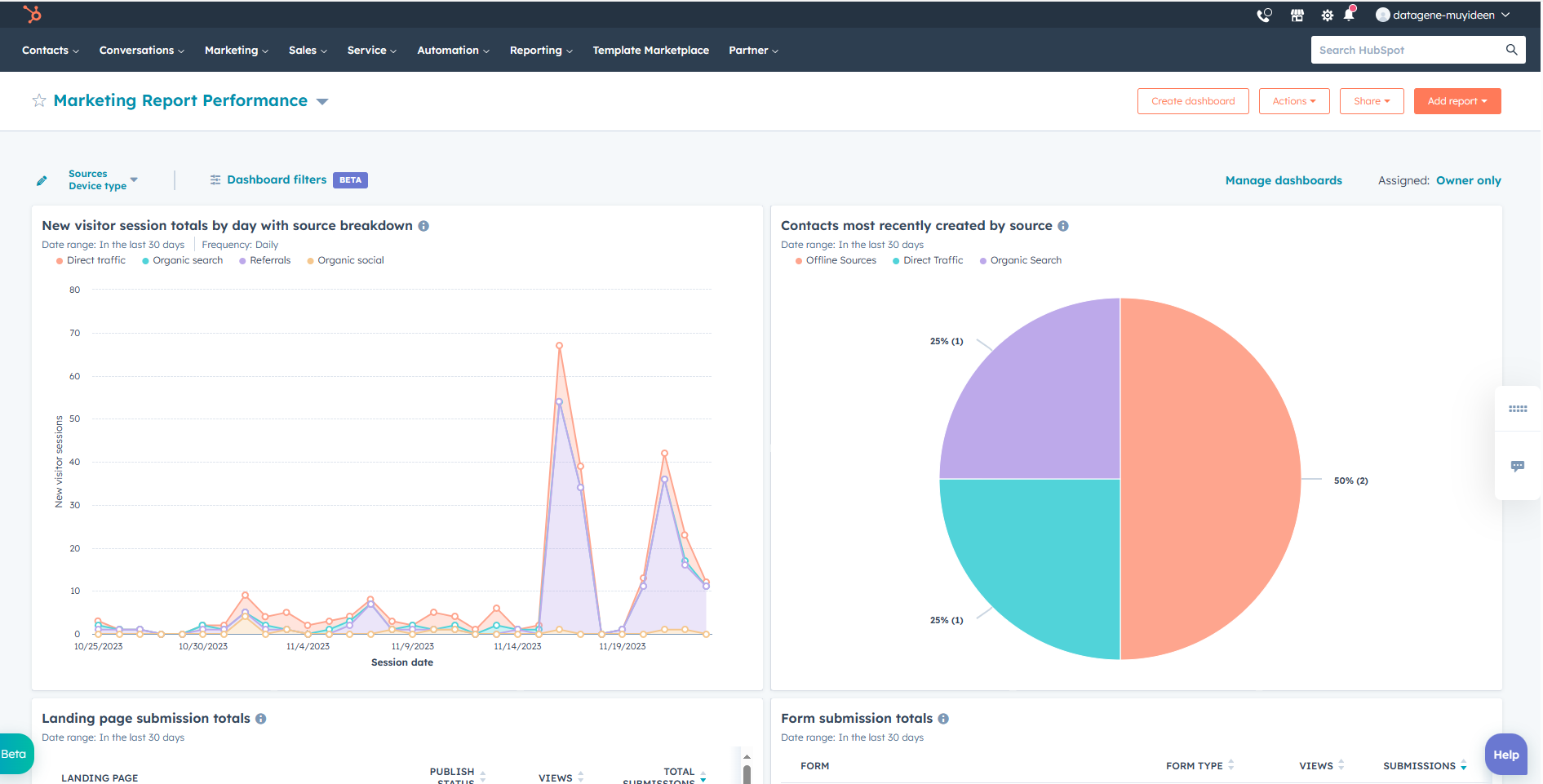Click the HubSpot sprocket logo

[x=32, y=14]
